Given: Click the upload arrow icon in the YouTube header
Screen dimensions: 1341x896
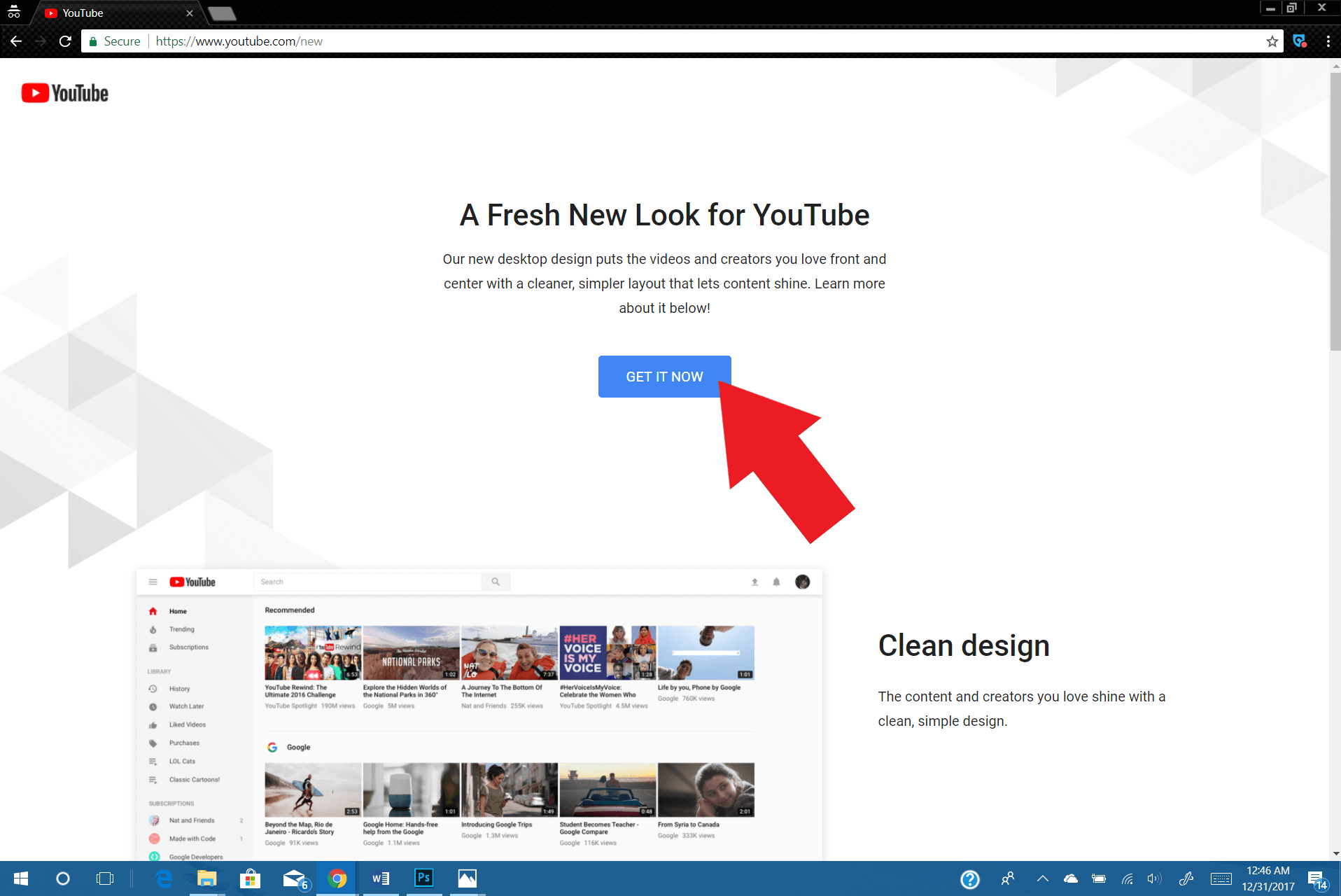Looking at the screenshot, I should (754, 582).
